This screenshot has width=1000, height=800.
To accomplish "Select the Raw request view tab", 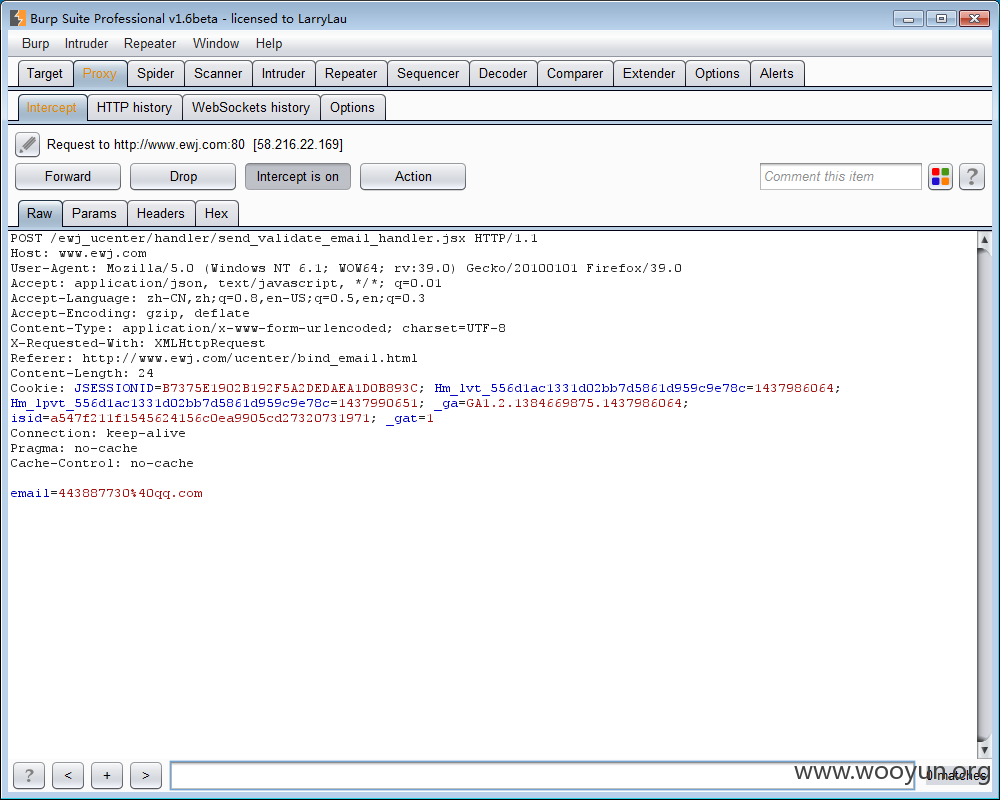I will tap(40, 213).
